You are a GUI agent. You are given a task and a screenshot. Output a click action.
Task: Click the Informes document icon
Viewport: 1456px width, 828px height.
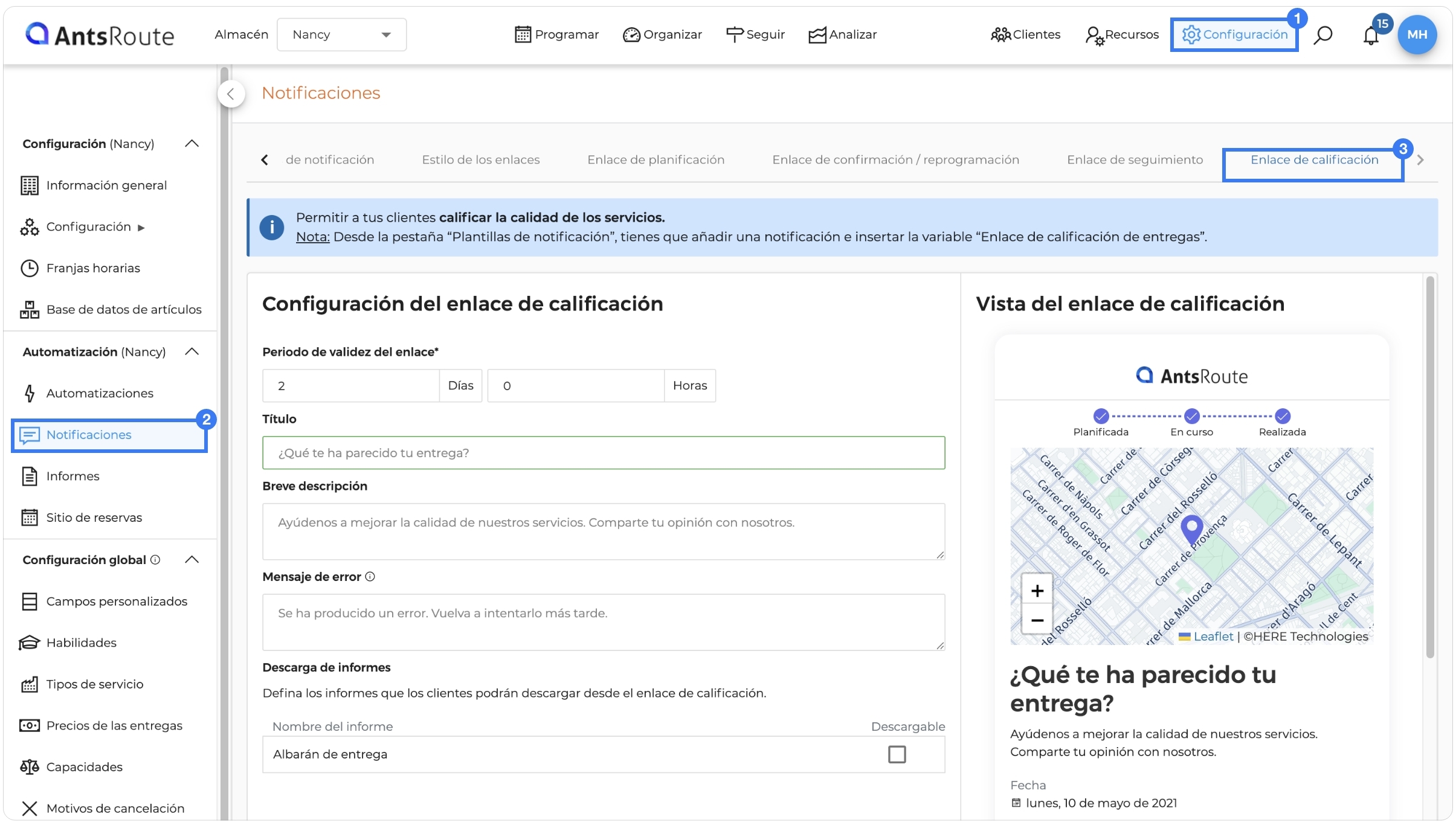tap(30, 476)
